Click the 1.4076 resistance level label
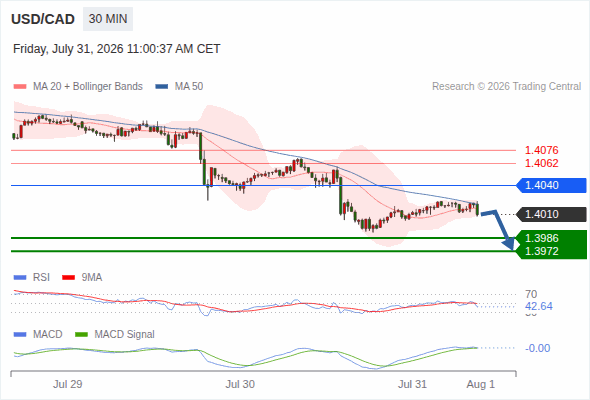Viewport: 590px width, 400px height. coord(541,150)
